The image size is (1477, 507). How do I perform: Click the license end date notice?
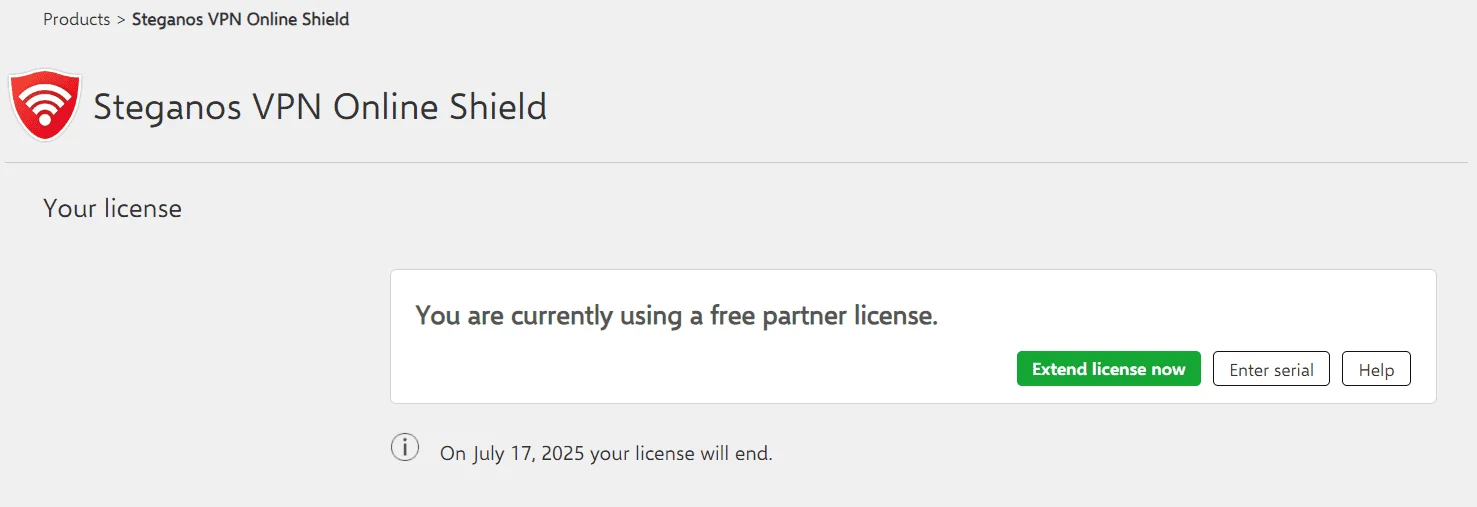[x=606, y=453]
